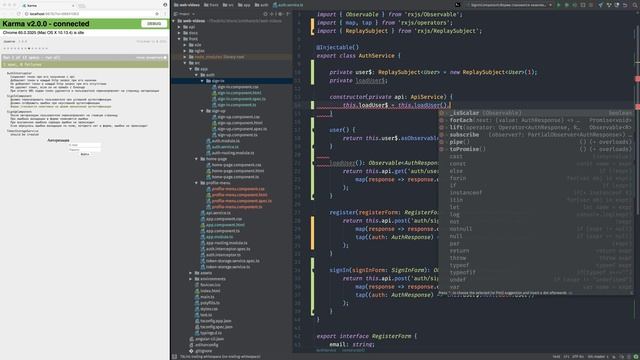Click the Karma browser tab
Screen dimensions: 640x360
coord(48,5)
